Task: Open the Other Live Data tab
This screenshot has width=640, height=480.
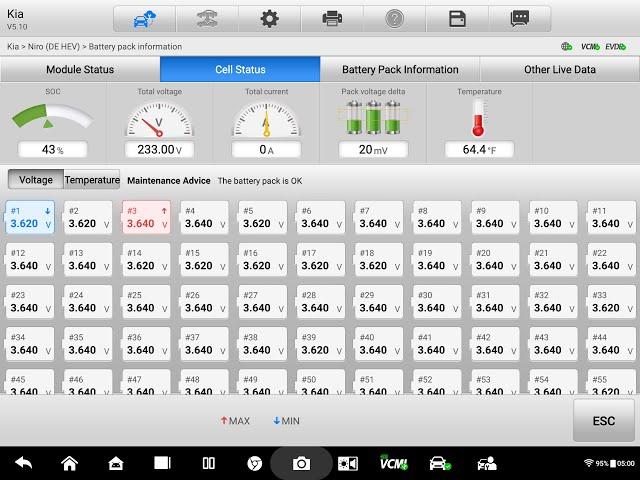Action: click(x=560, y=69)
